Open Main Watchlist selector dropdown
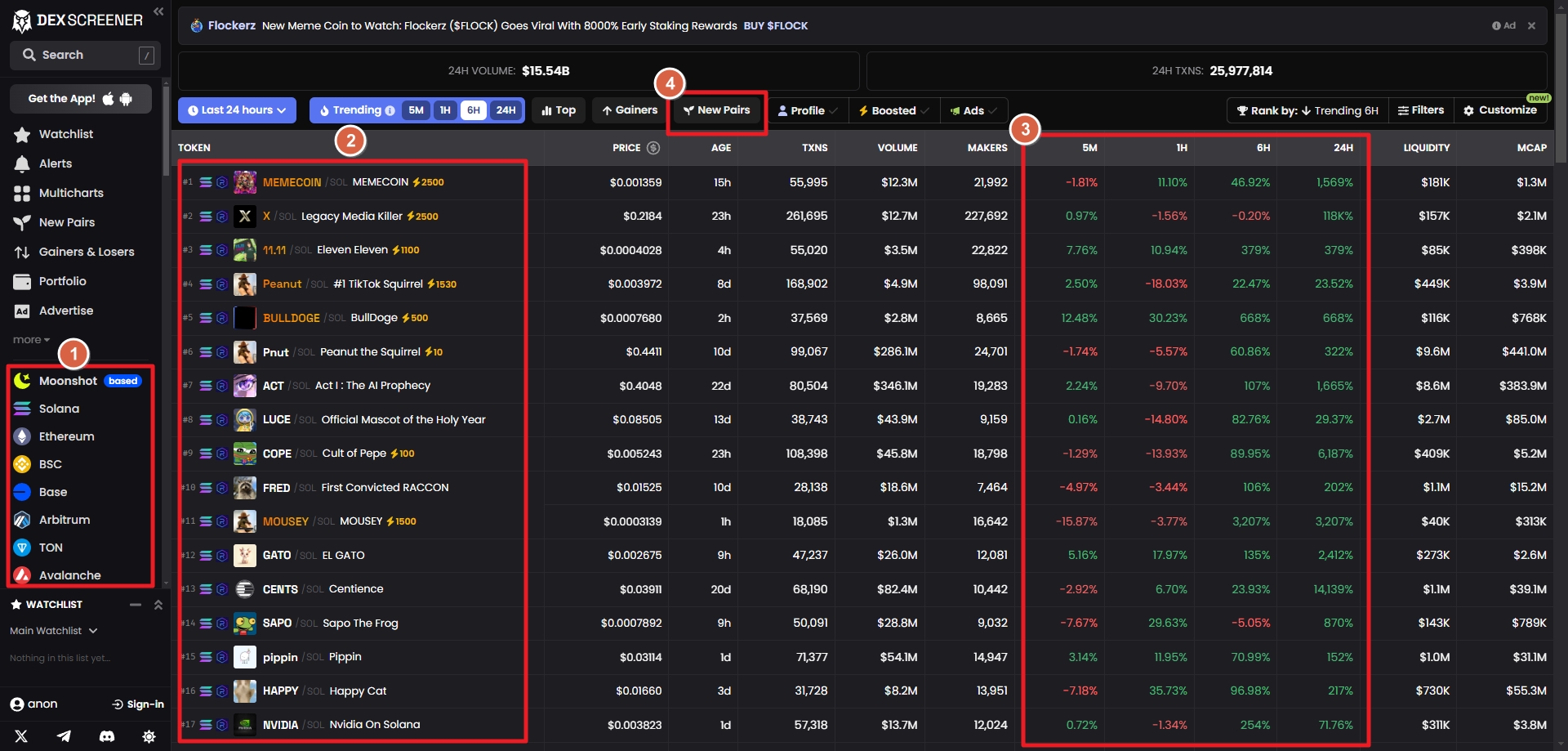The width and height of the screenshot is (1568, 751). [54, 631]
